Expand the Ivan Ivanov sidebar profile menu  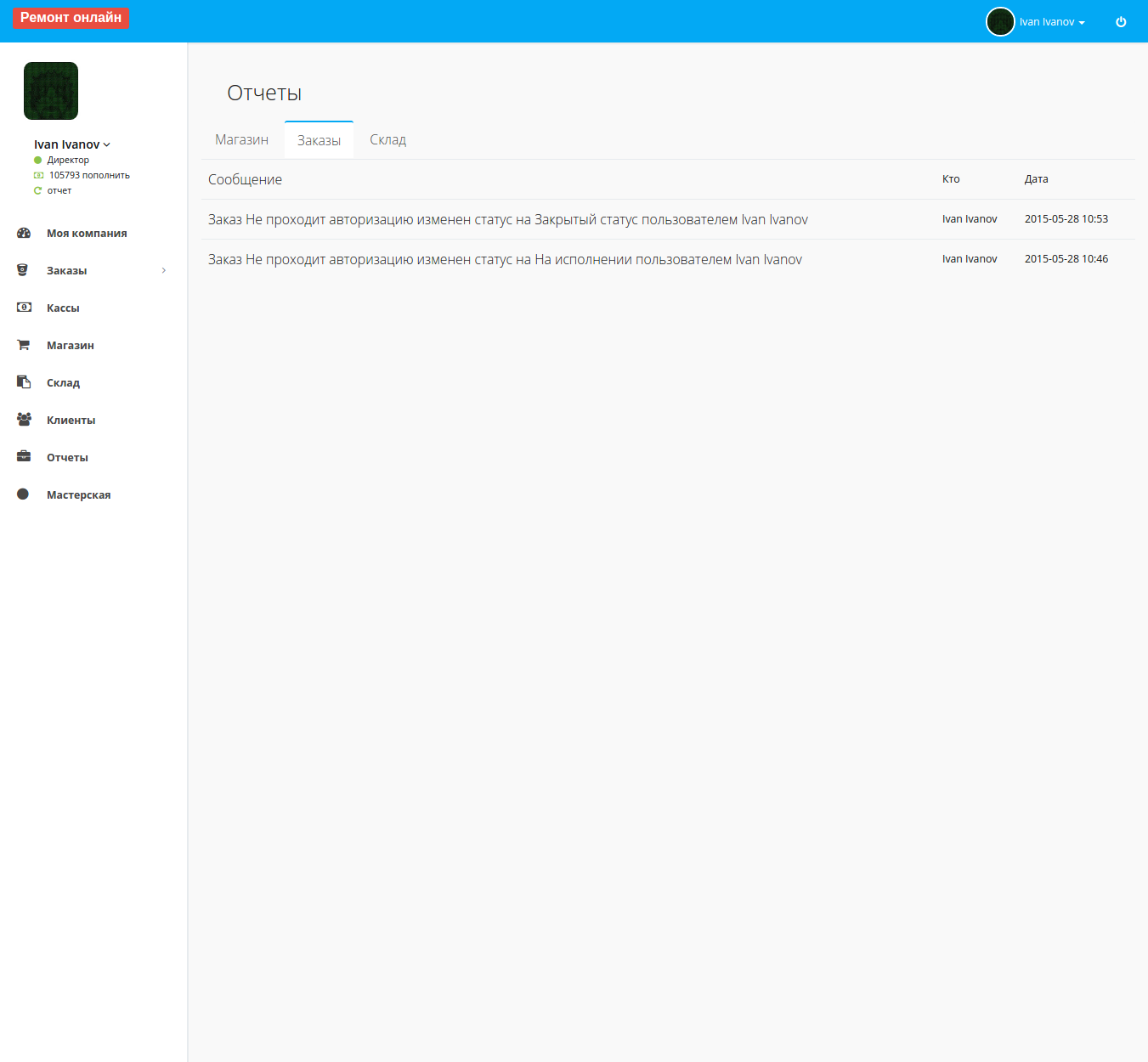pyautogui.click(x=72, y=144)
